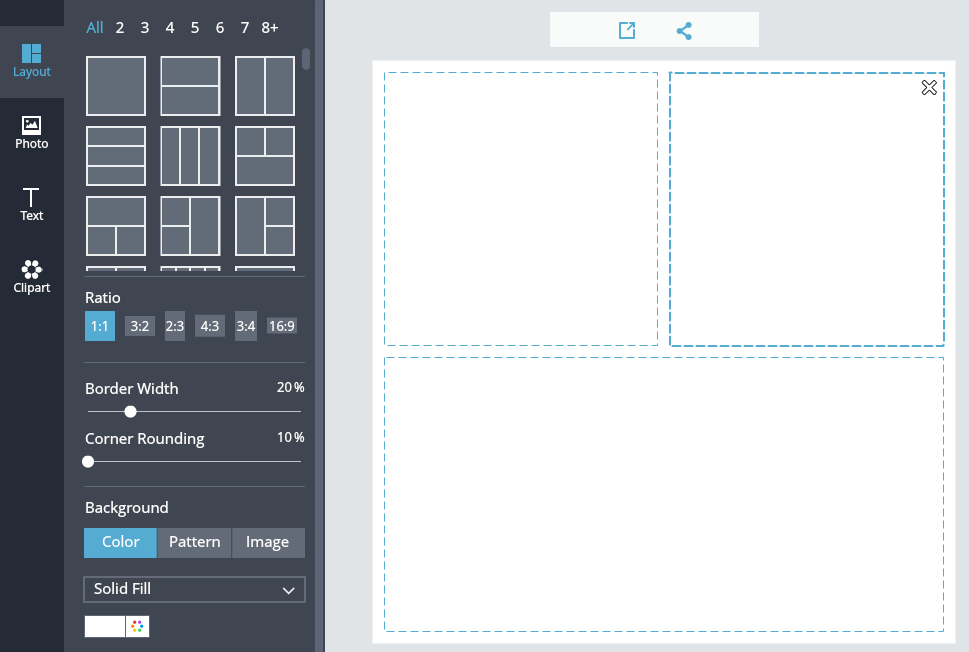Filter layouts by 8+ cells
Viewport: 969px width, 652px height.
pos(270,28)
